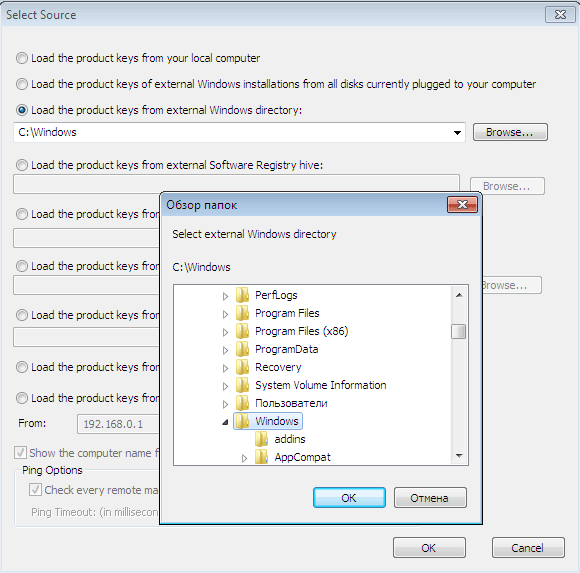Open the C:\Windows directory dropdown arrow
Viewport: 580px width, 573px height.
pyautogui.click(x=457, y=132)
